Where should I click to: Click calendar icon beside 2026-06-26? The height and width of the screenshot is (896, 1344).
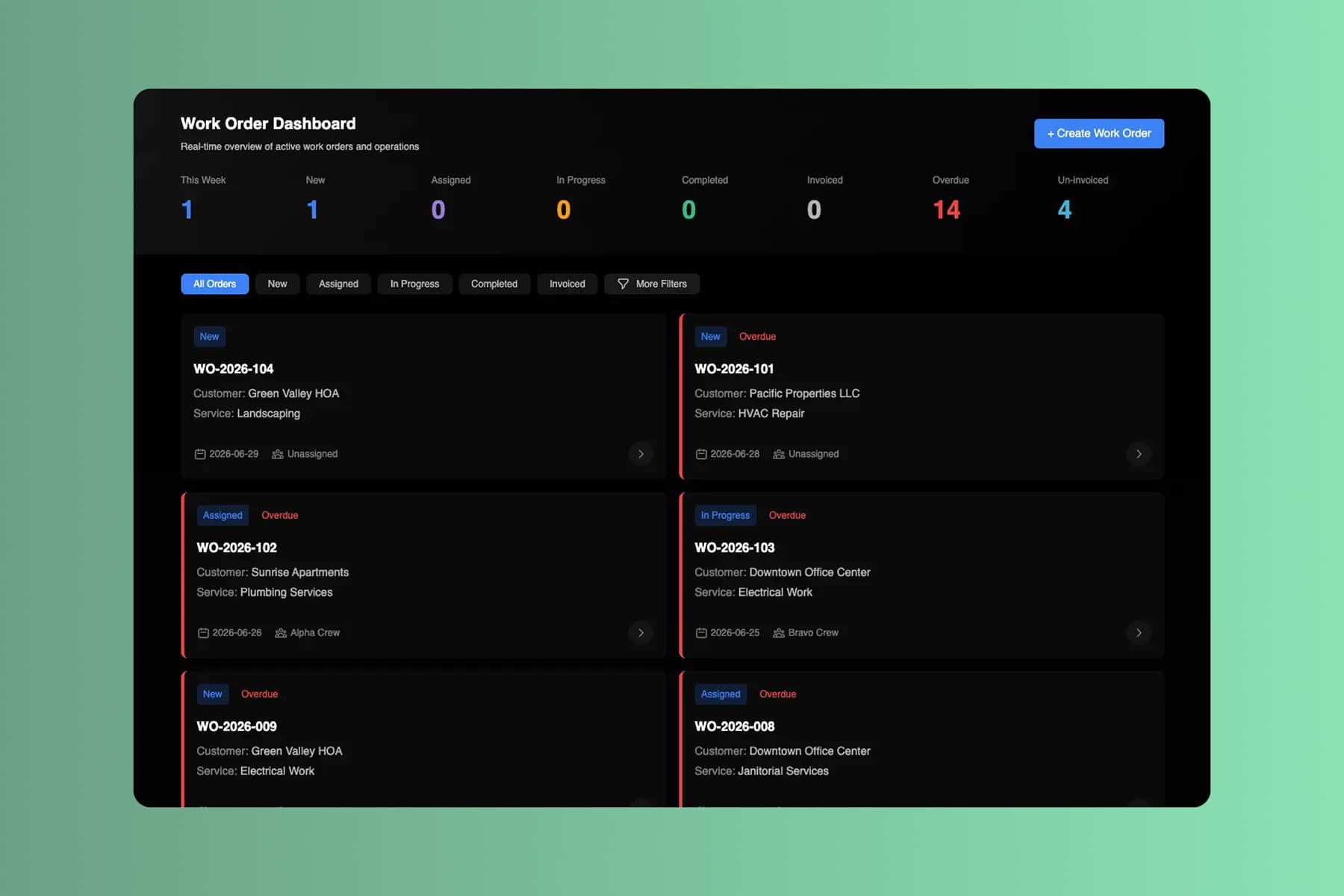coord(203,632)
